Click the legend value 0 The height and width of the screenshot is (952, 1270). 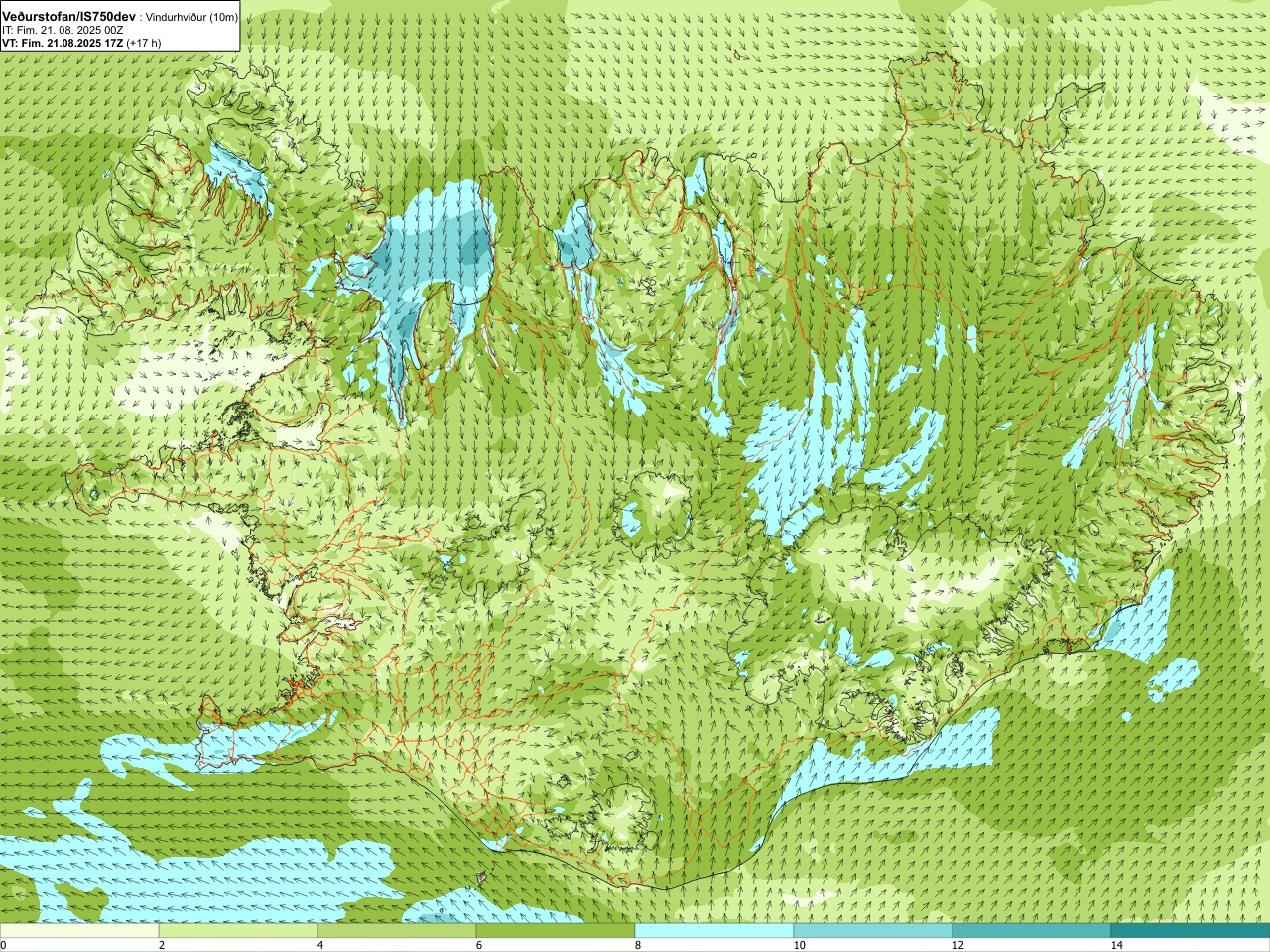(4, 945)
